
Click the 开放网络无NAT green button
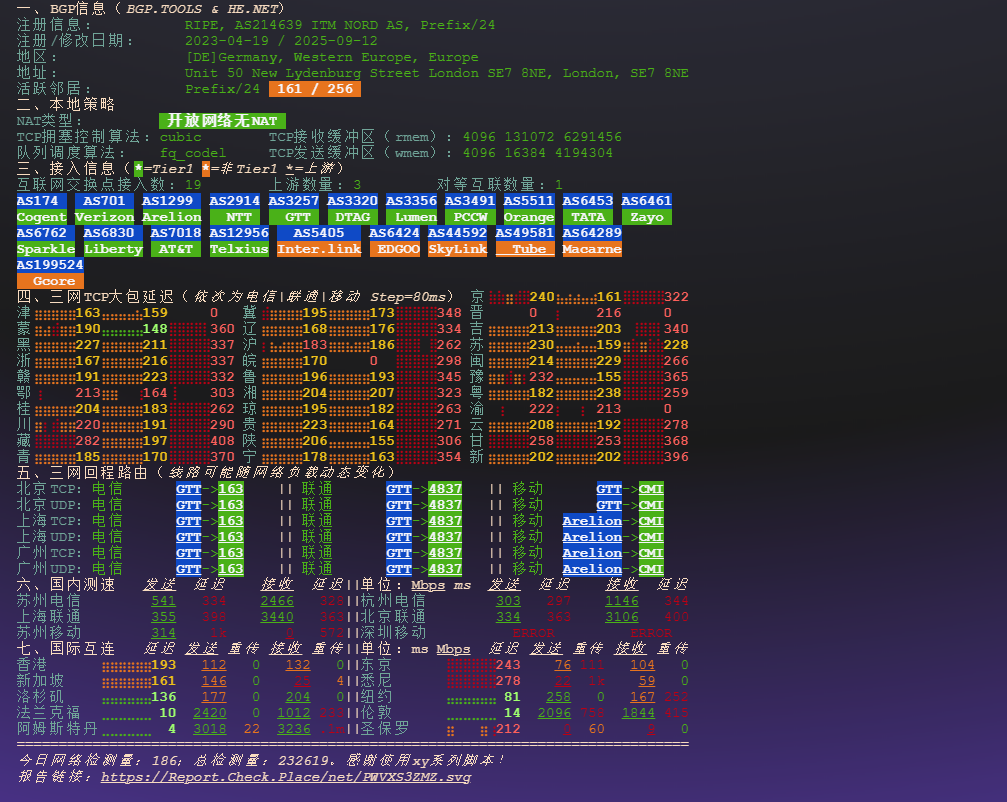point(221,120)
